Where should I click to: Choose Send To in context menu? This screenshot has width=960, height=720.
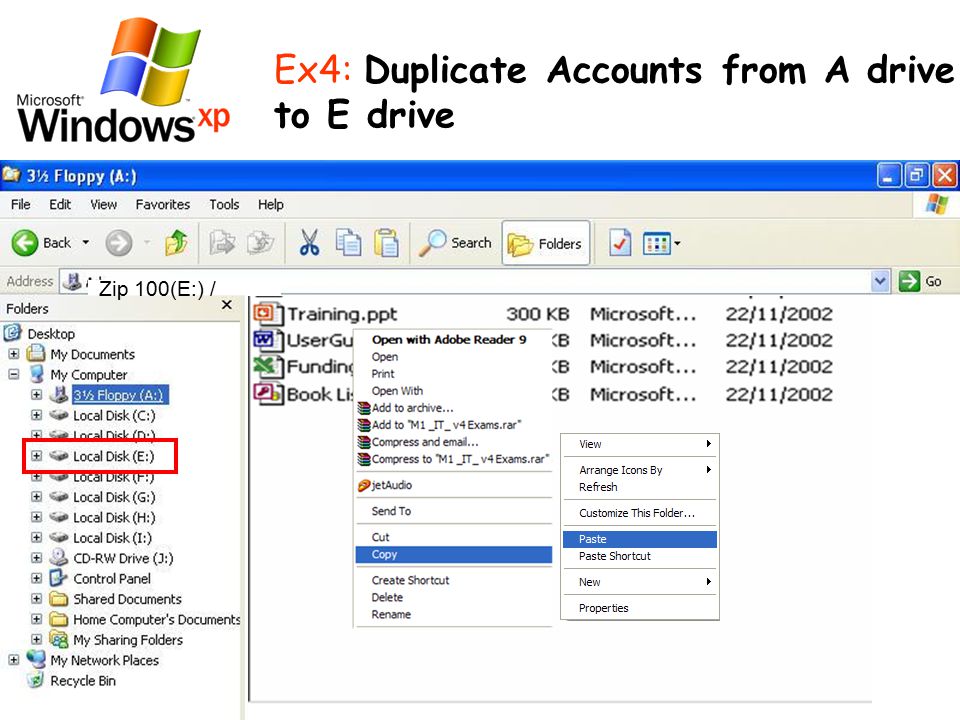391,511
